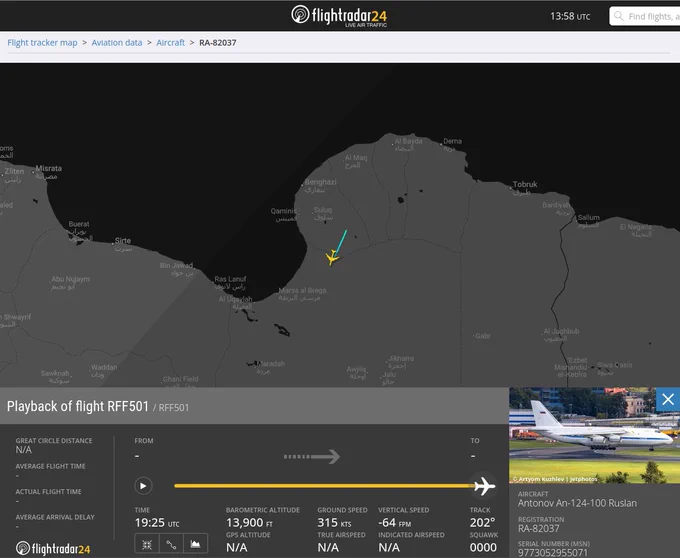
Task: Click the squawk 0000 value
Action: 483,547
